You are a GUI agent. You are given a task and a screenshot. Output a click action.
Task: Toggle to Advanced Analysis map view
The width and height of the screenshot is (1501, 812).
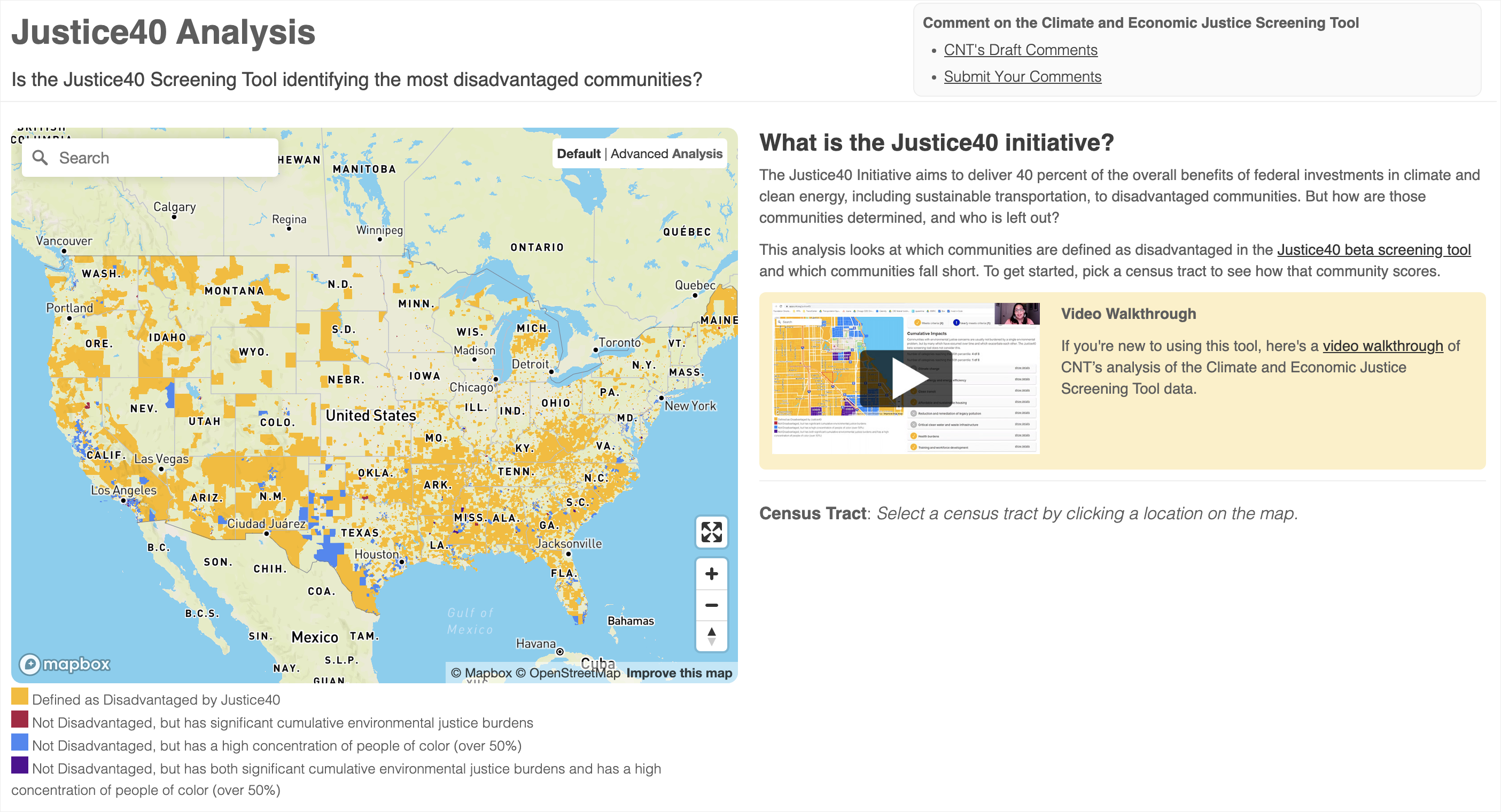click(x=667, y=155)
